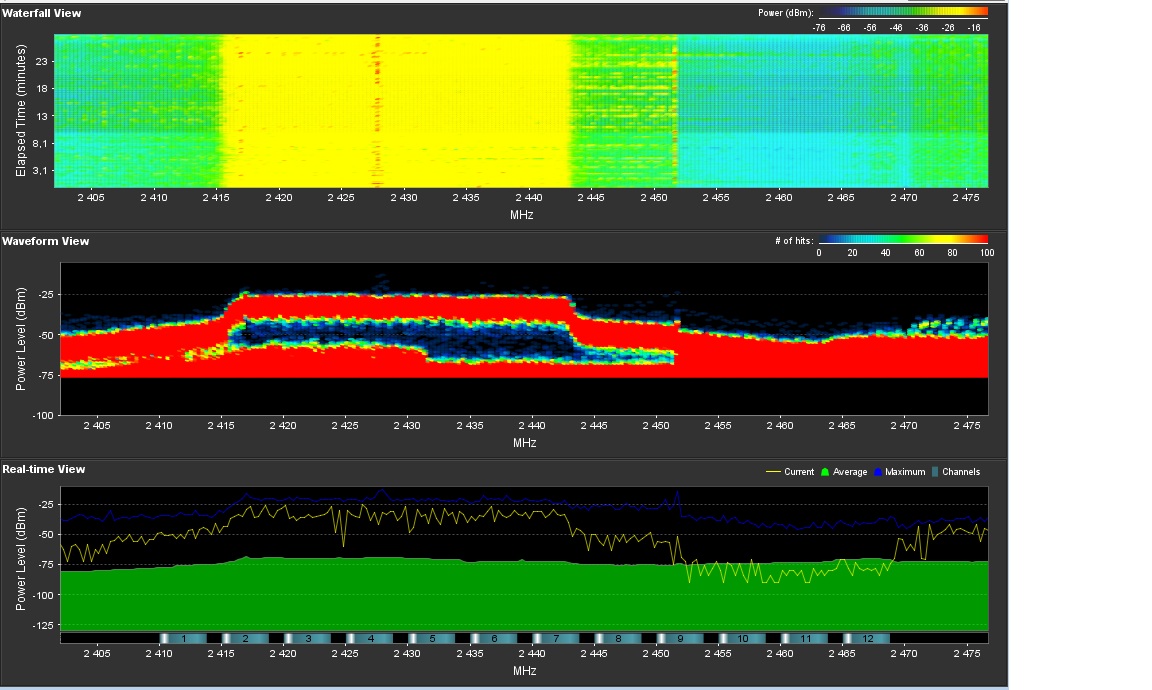Click the MHz label under Real-time View
This screenshot has height=690, width=1152.
(525, 670)
